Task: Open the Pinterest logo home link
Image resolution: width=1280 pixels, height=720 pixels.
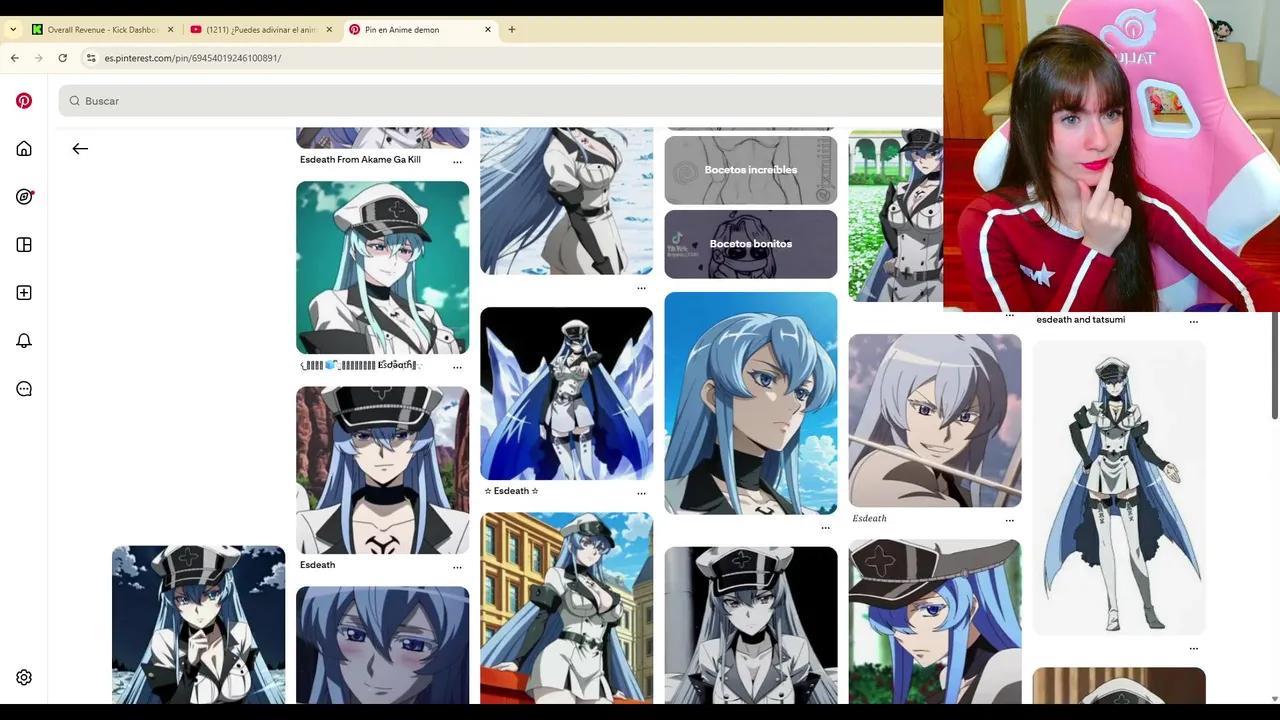Action: [x=24, y=101]
